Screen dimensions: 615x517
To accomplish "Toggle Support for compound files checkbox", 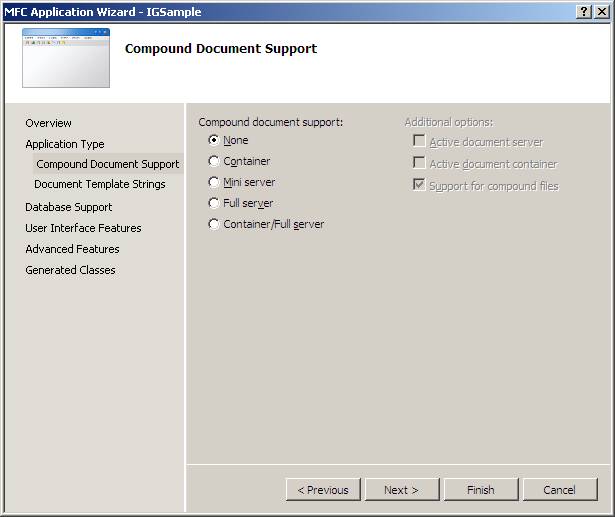I will click(x=420, y=185).
